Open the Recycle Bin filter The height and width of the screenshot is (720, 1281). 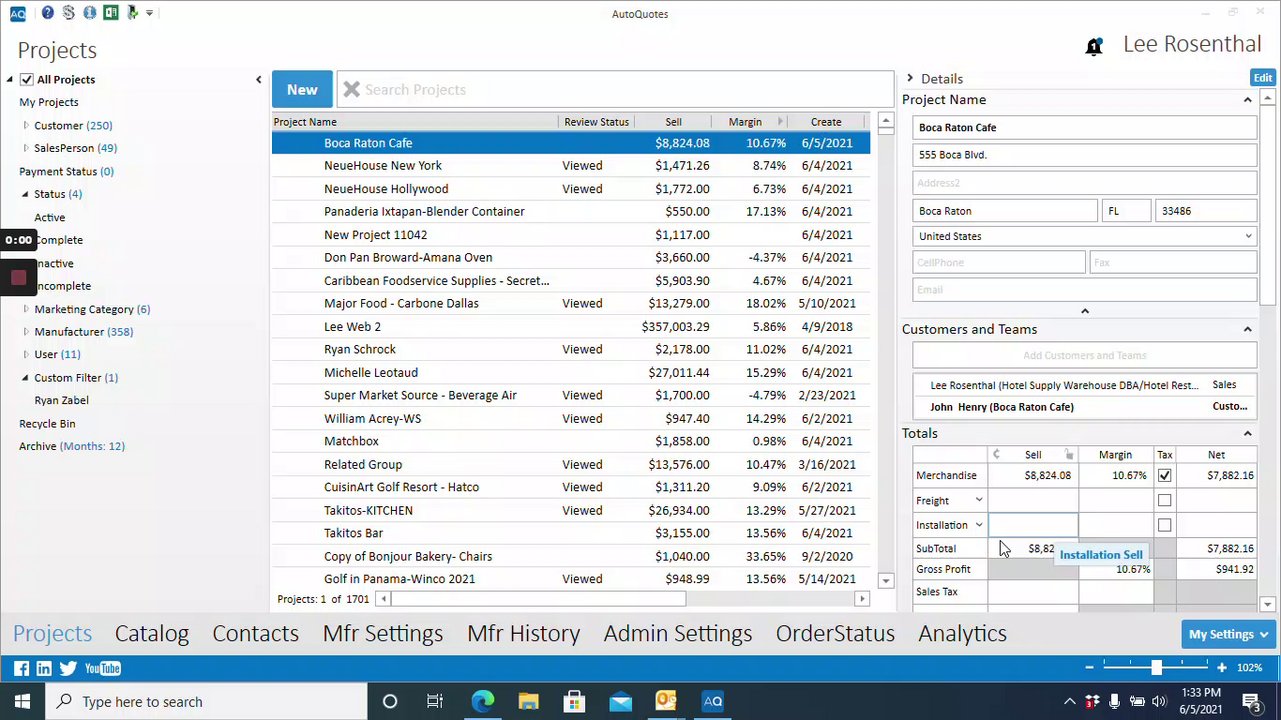(x=47, y=424)
